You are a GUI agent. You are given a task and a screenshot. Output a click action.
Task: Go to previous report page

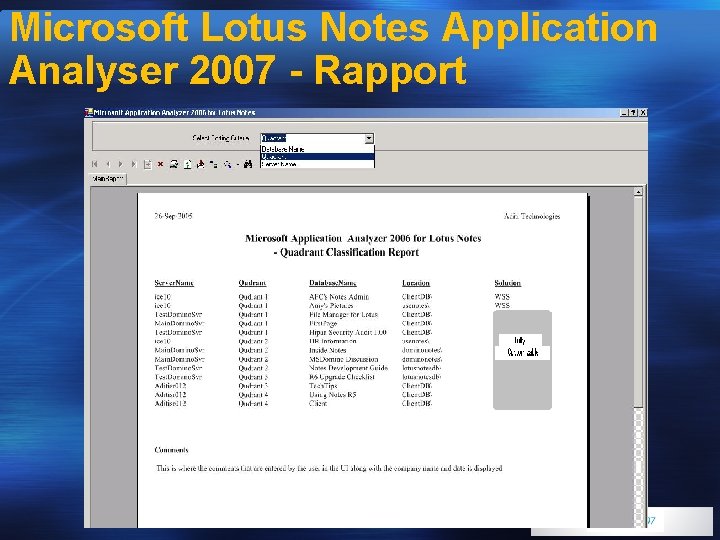click(x=108, y=164)
